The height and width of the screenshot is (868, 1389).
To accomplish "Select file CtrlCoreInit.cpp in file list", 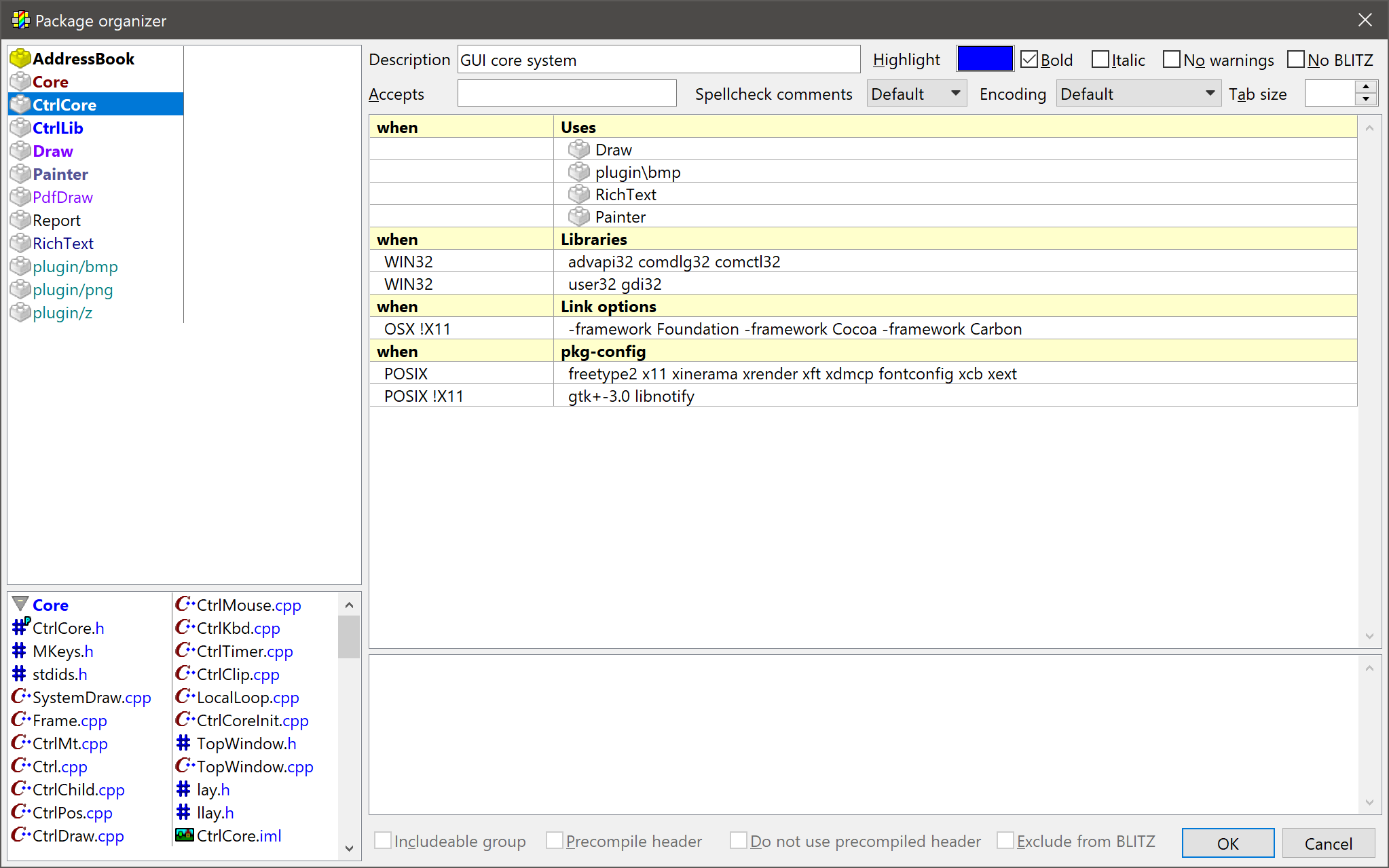I will pos(253,720).
